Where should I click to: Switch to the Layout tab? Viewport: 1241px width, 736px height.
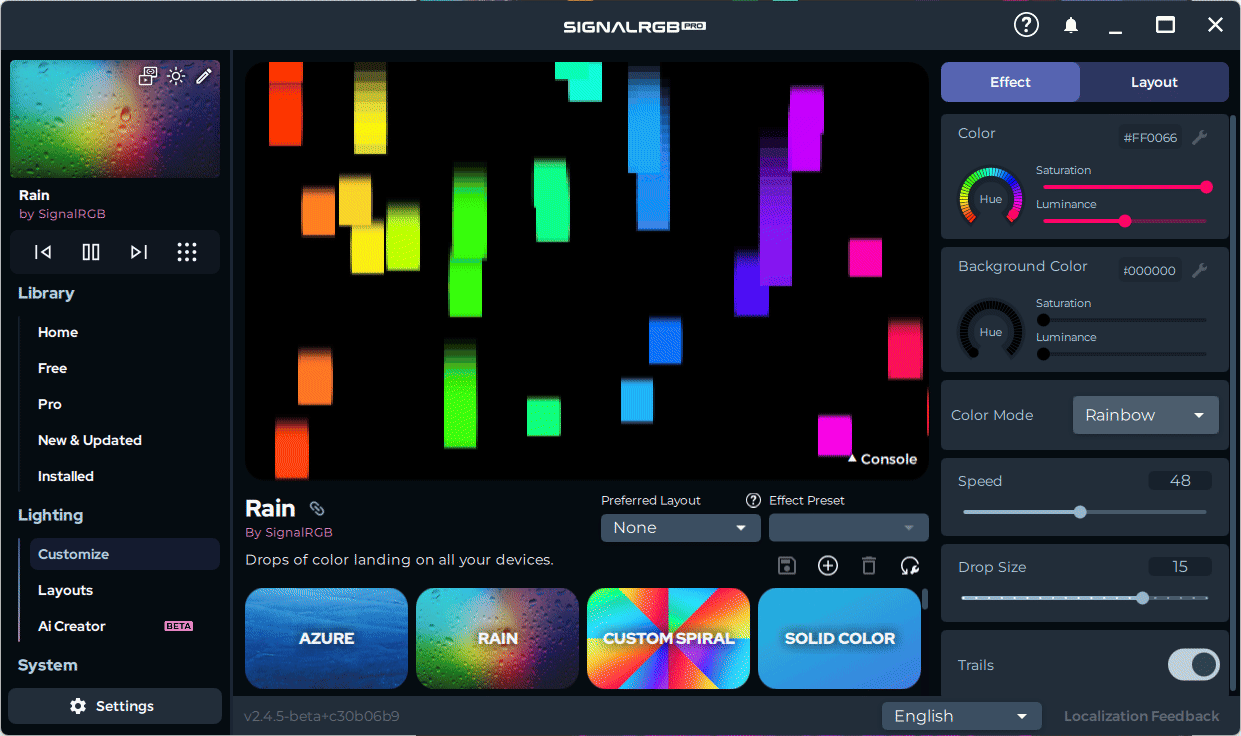1154,82
